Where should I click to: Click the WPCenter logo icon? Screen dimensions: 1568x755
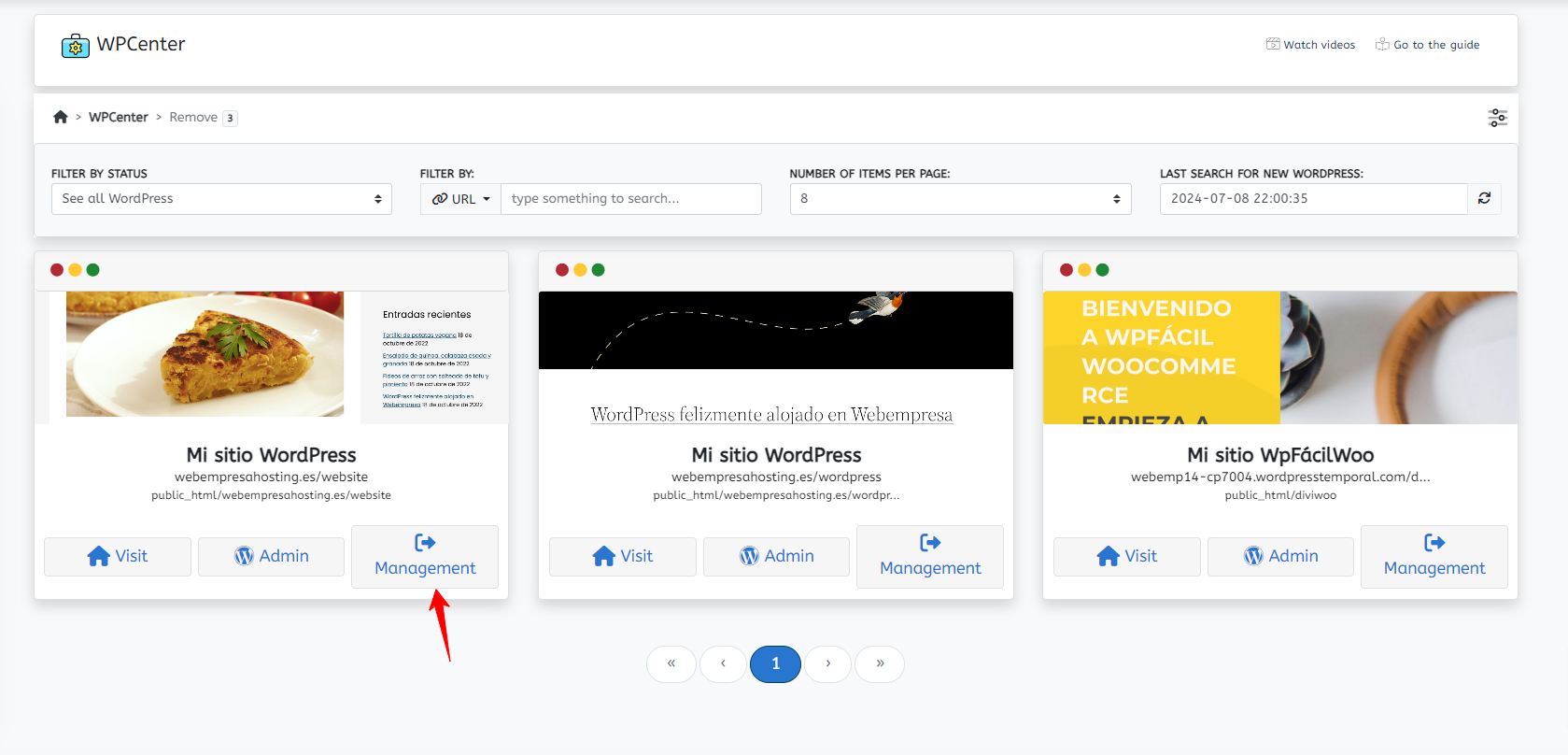pyautogui.click(x=76, y=45)
